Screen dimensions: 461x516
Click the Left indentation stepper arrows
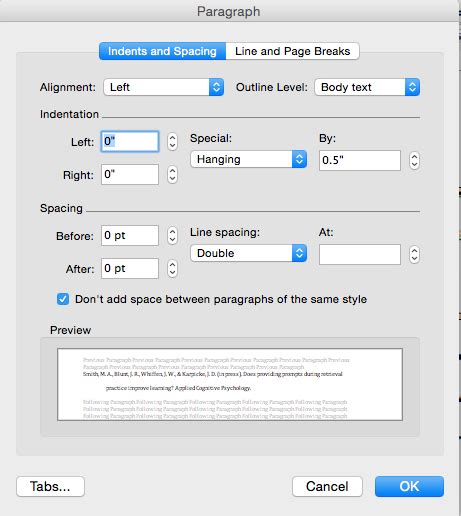point(172,142)
